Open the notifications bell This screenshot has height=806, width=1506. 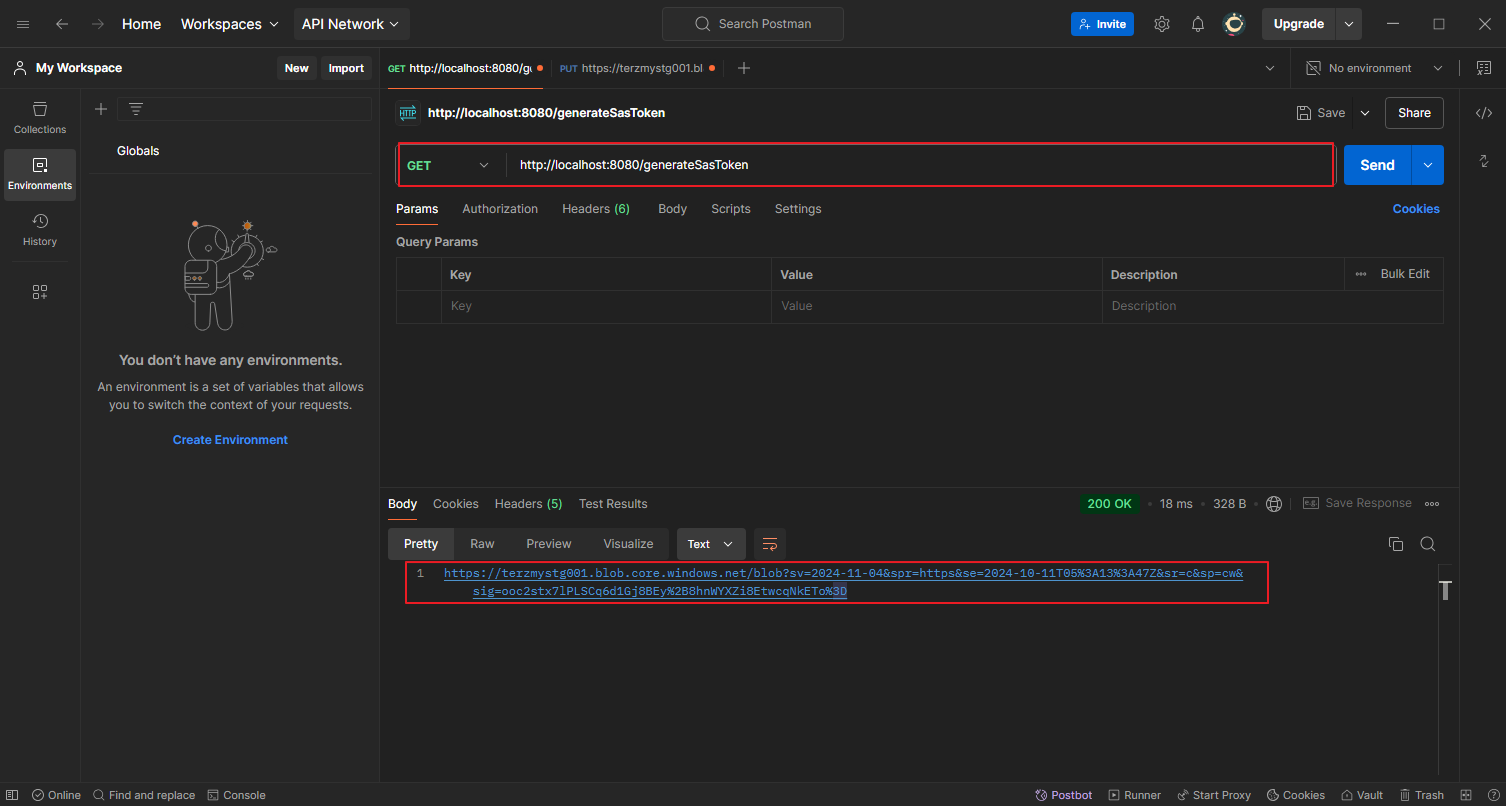(x=1197, y=24)
